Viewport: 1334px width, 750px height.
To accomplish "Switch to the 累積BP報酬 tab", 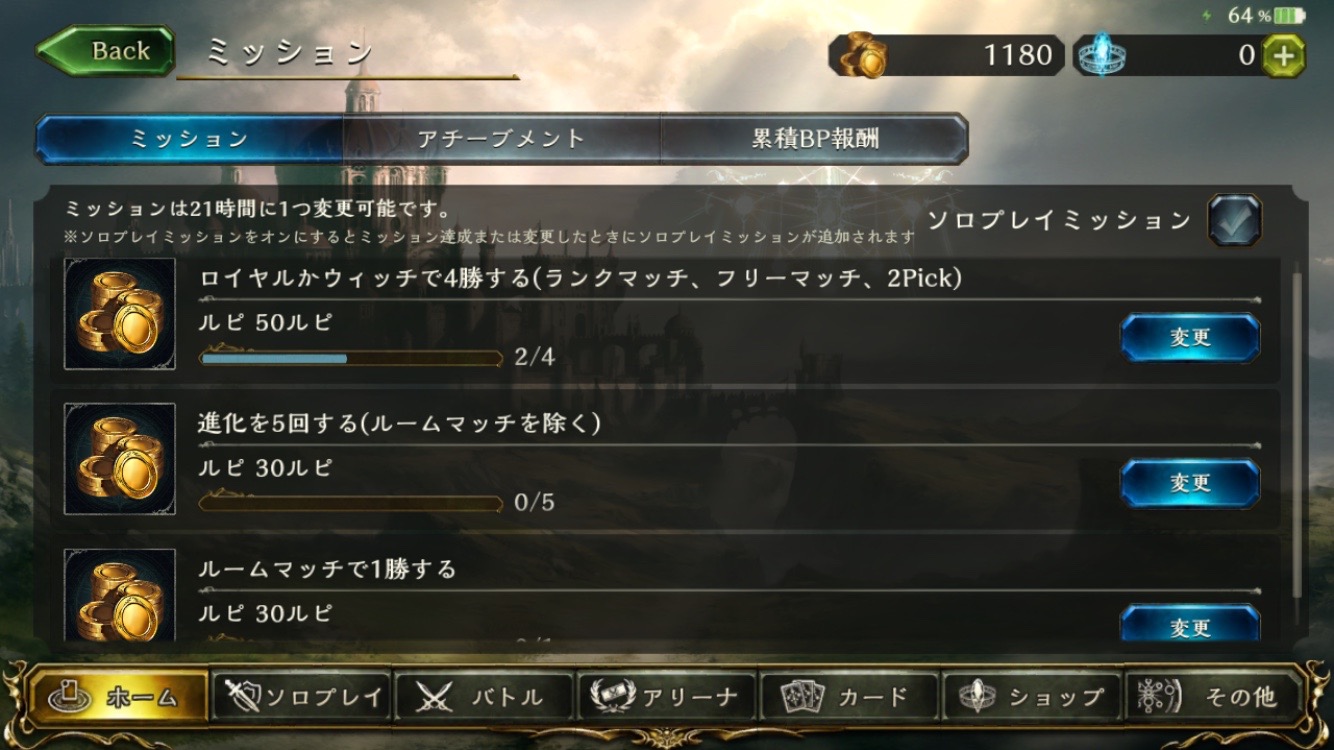I will click(x=815, y=139).
